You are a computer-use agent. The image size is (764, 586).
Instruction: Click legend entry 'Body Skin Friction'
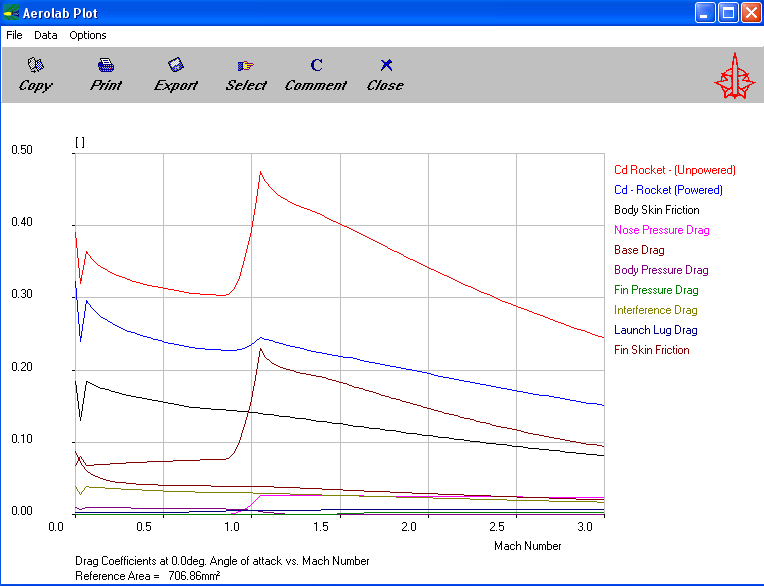coord(657,210)
